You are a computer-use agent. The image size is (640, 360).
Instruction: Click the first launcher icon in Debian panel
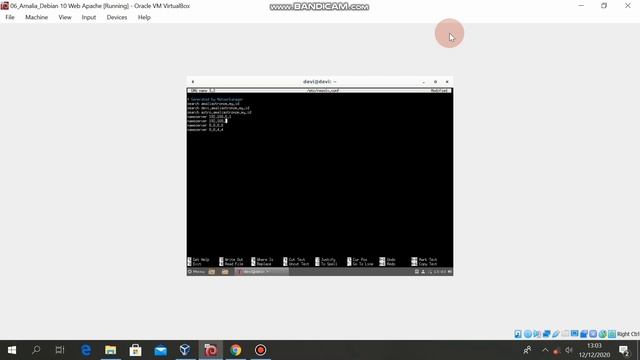click(x=212, y=272)
